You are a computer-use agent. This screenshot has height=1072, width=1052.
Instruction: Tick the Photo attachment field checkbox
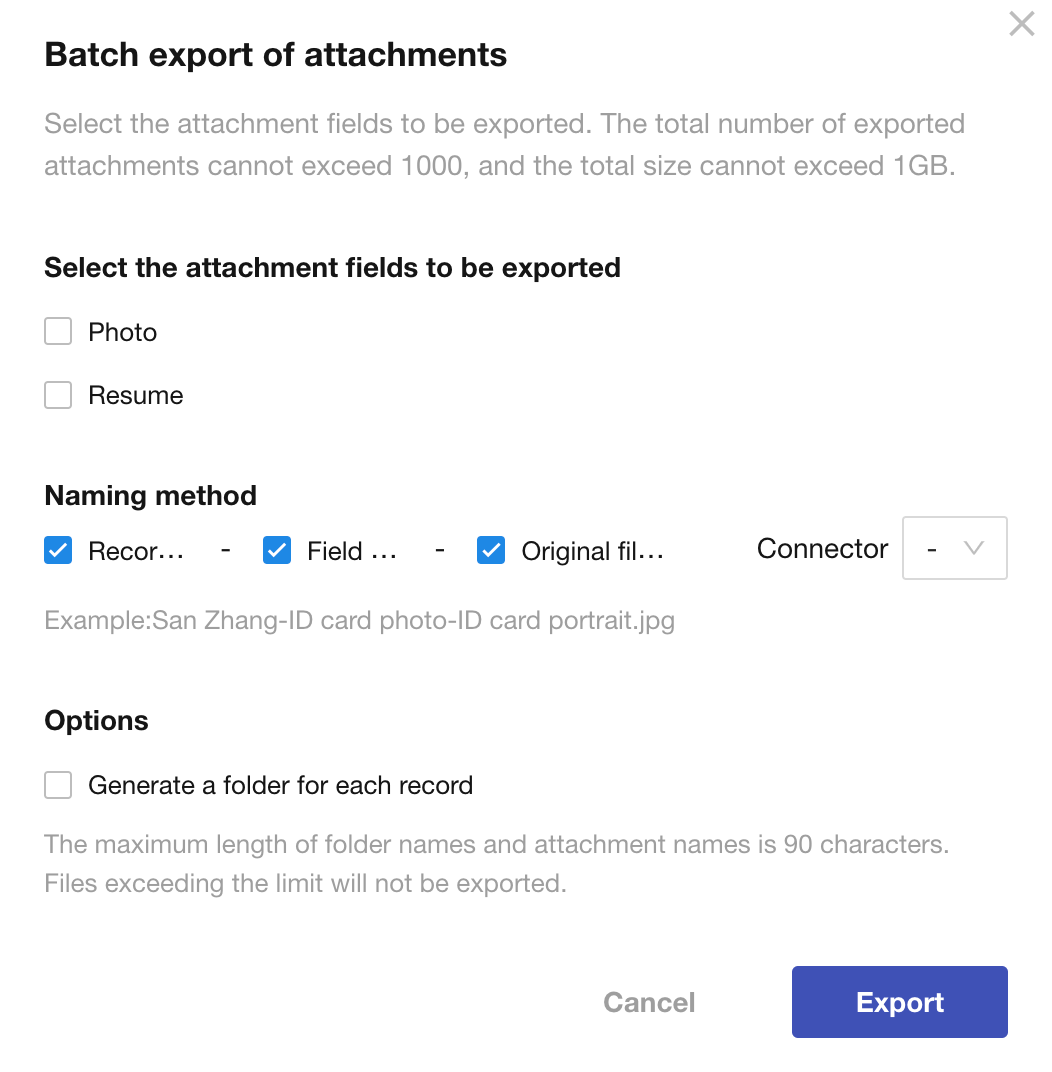pyautogui.click(x=58, y=332)
